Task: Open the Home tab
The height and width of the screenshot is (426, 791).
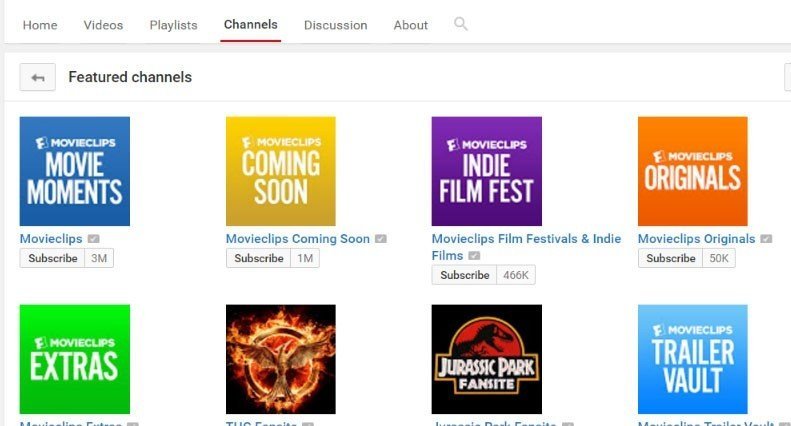Action: pos(40,25)
